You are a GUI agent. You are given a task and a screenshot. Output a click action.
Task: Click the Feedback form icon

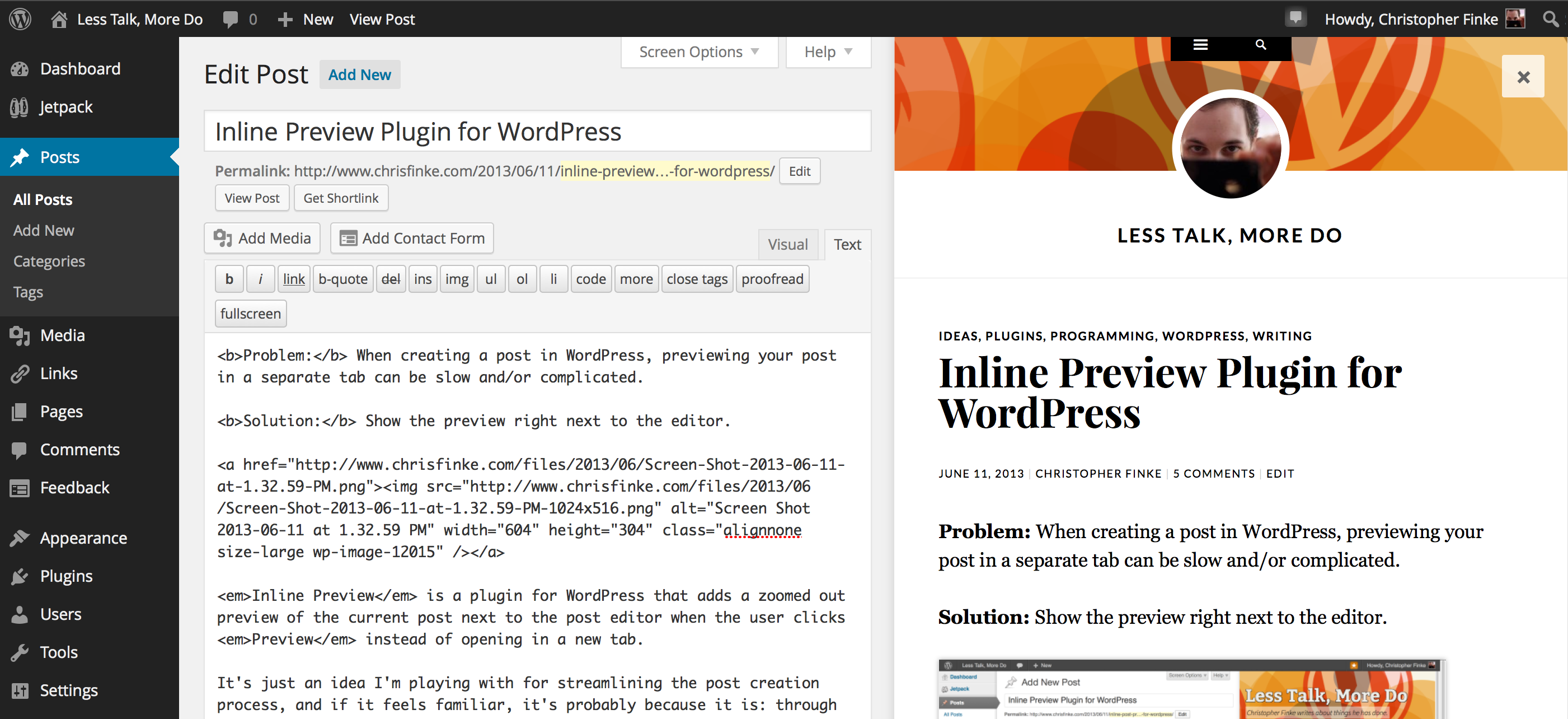click(20, 488)
